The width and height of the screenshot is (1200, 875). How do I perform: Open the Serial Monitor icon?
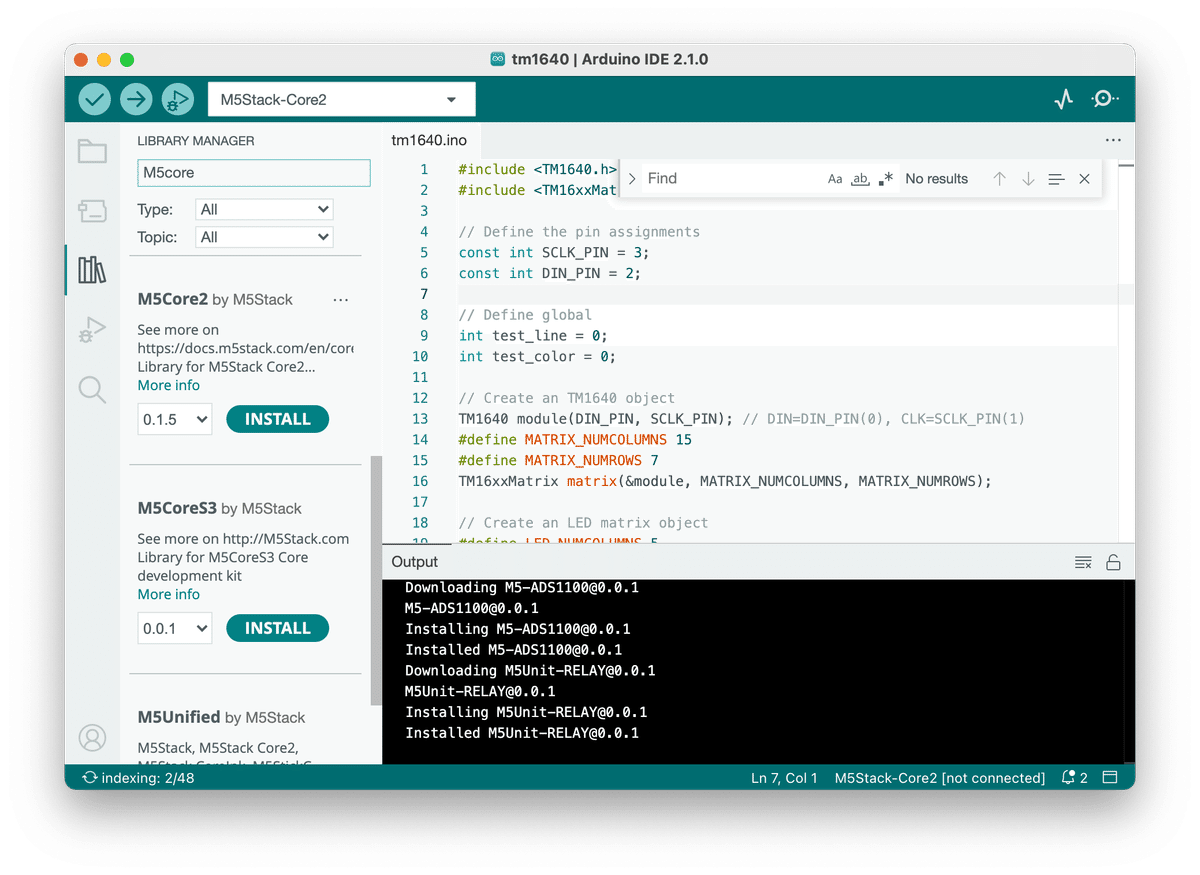click(1104, 99)
